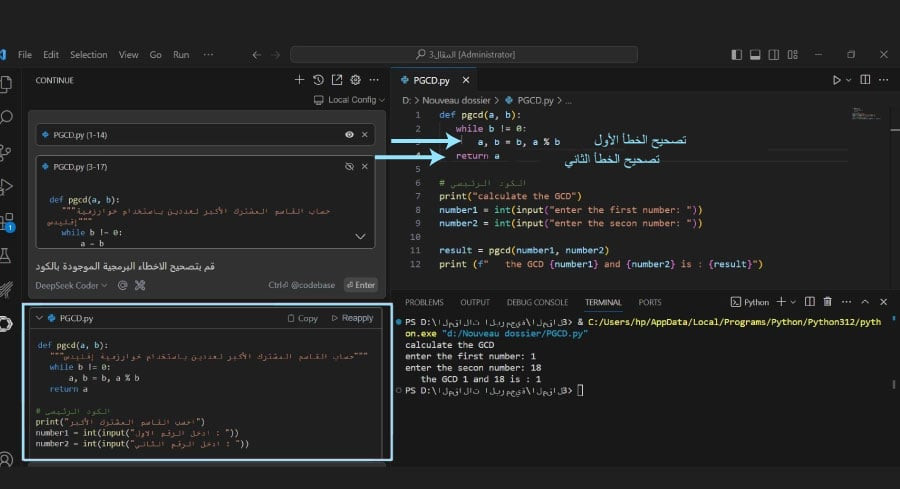Screen dimensions: 900x489
Task: Open the File menu
Action: pyautogui.click(x=25, y=55)
